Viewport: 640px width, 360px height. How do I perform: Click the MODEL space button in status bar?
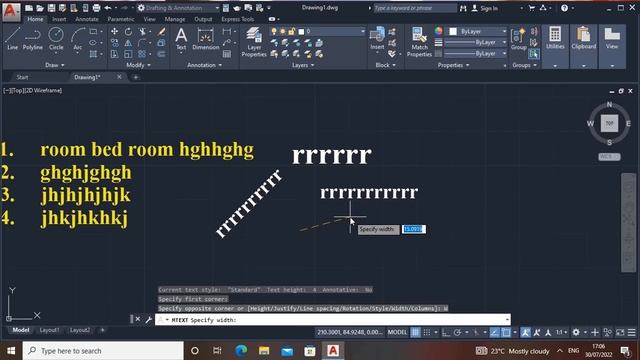pyautogui.click(x=398, y=332)
